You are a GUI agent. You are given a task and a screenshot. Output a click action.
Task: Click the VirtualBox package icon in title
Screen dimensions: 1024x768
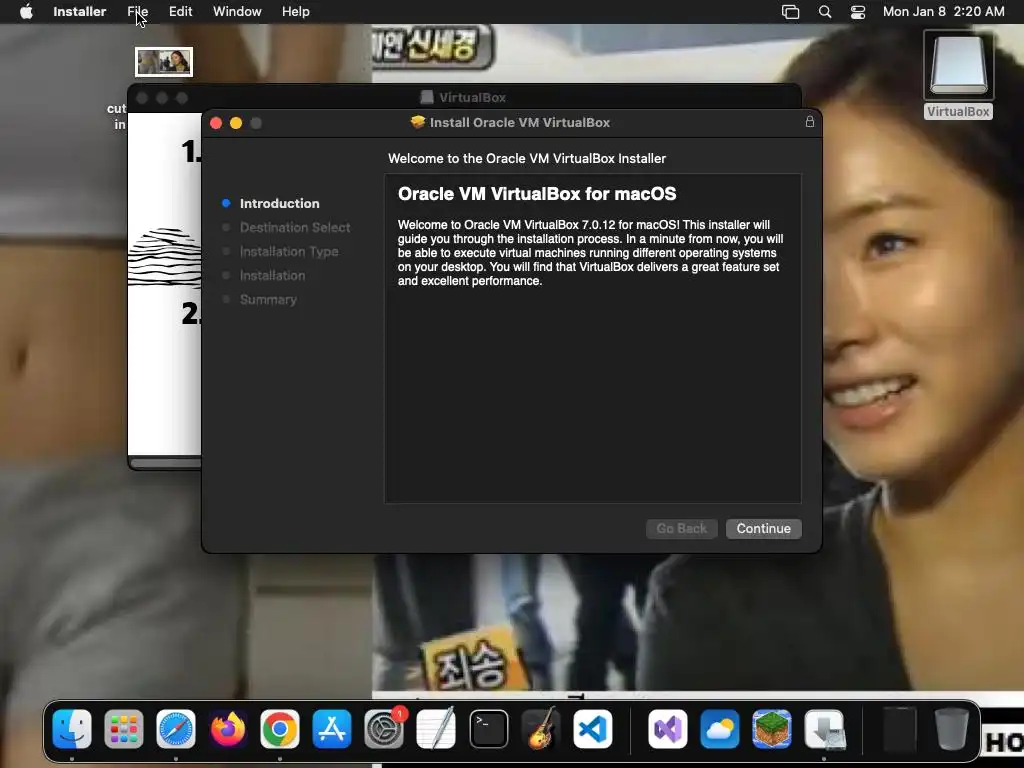tap(418, 122)
